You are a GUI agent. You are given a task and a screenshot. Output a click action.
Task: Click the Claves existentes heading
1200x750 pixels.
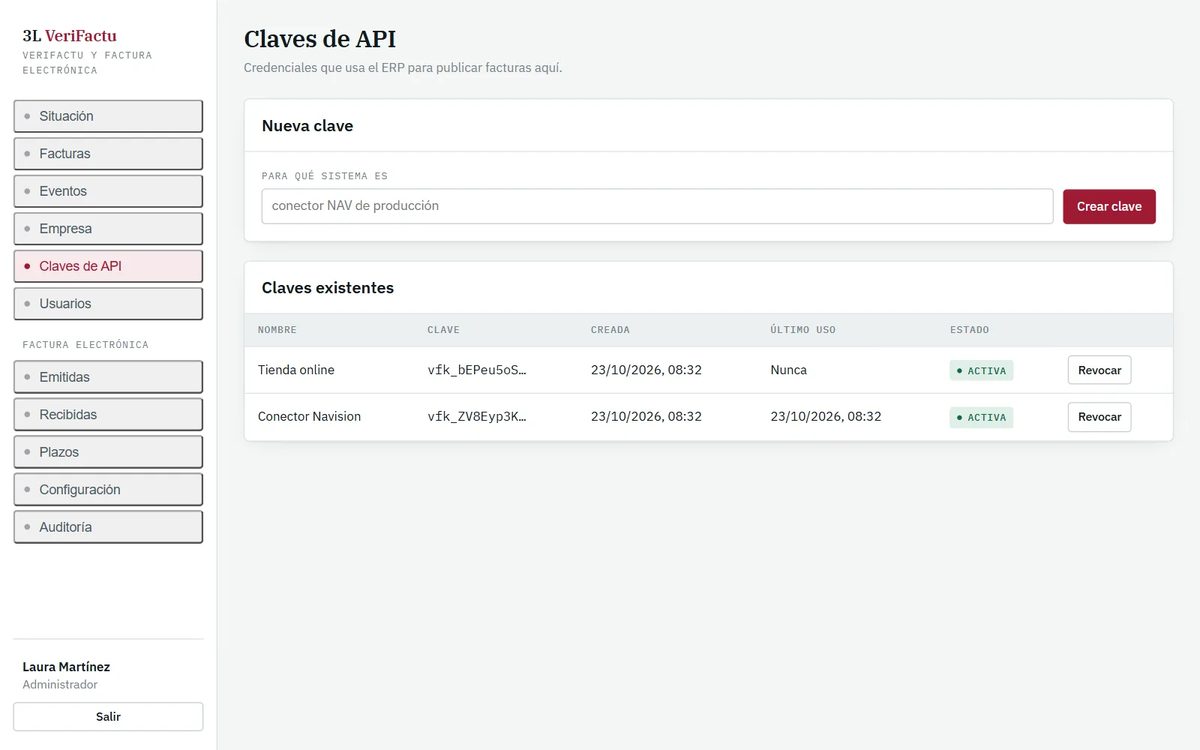328,288
